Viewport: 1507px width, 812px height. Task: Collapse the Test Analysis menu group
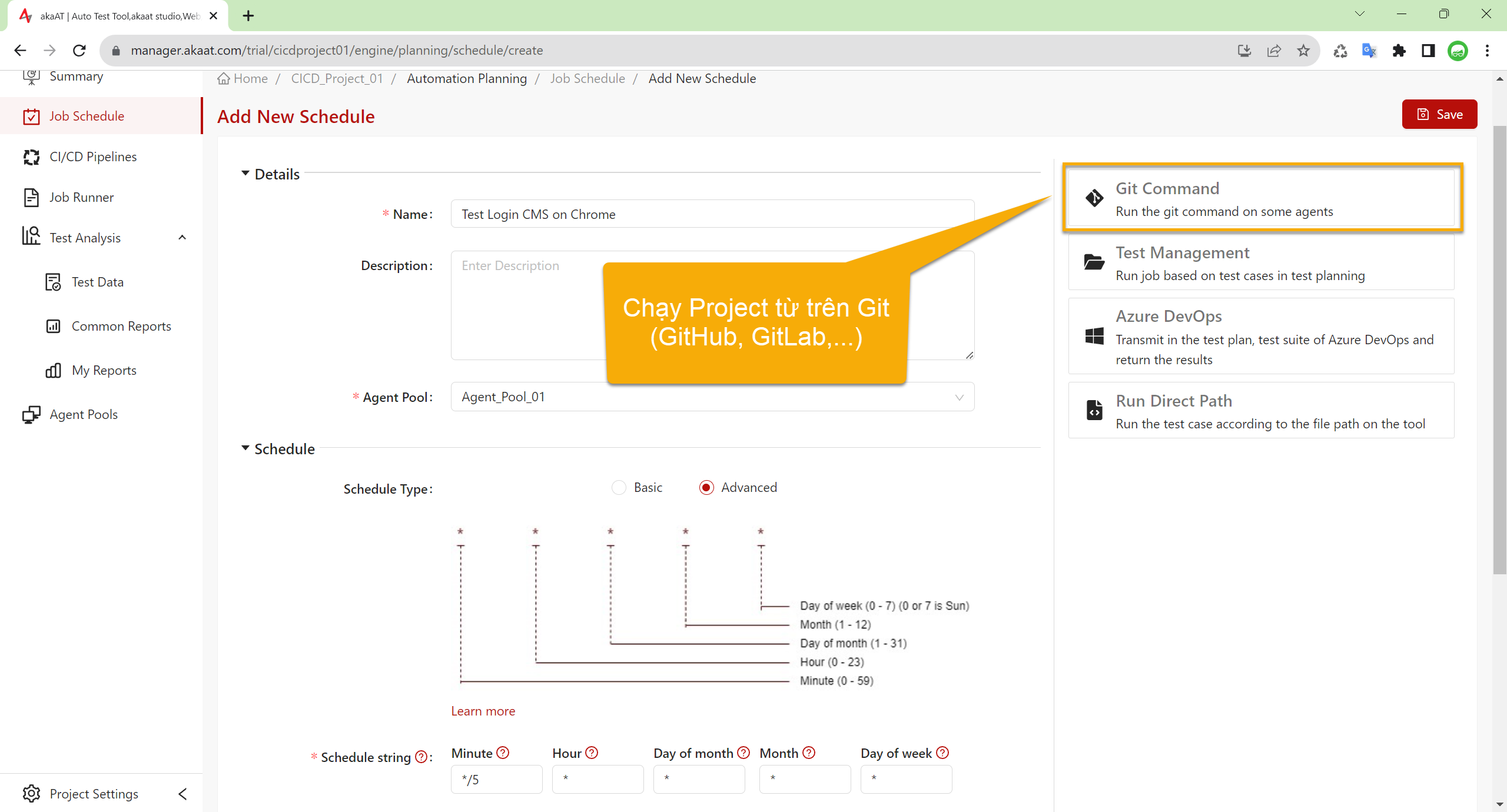(x=182, y=238)
